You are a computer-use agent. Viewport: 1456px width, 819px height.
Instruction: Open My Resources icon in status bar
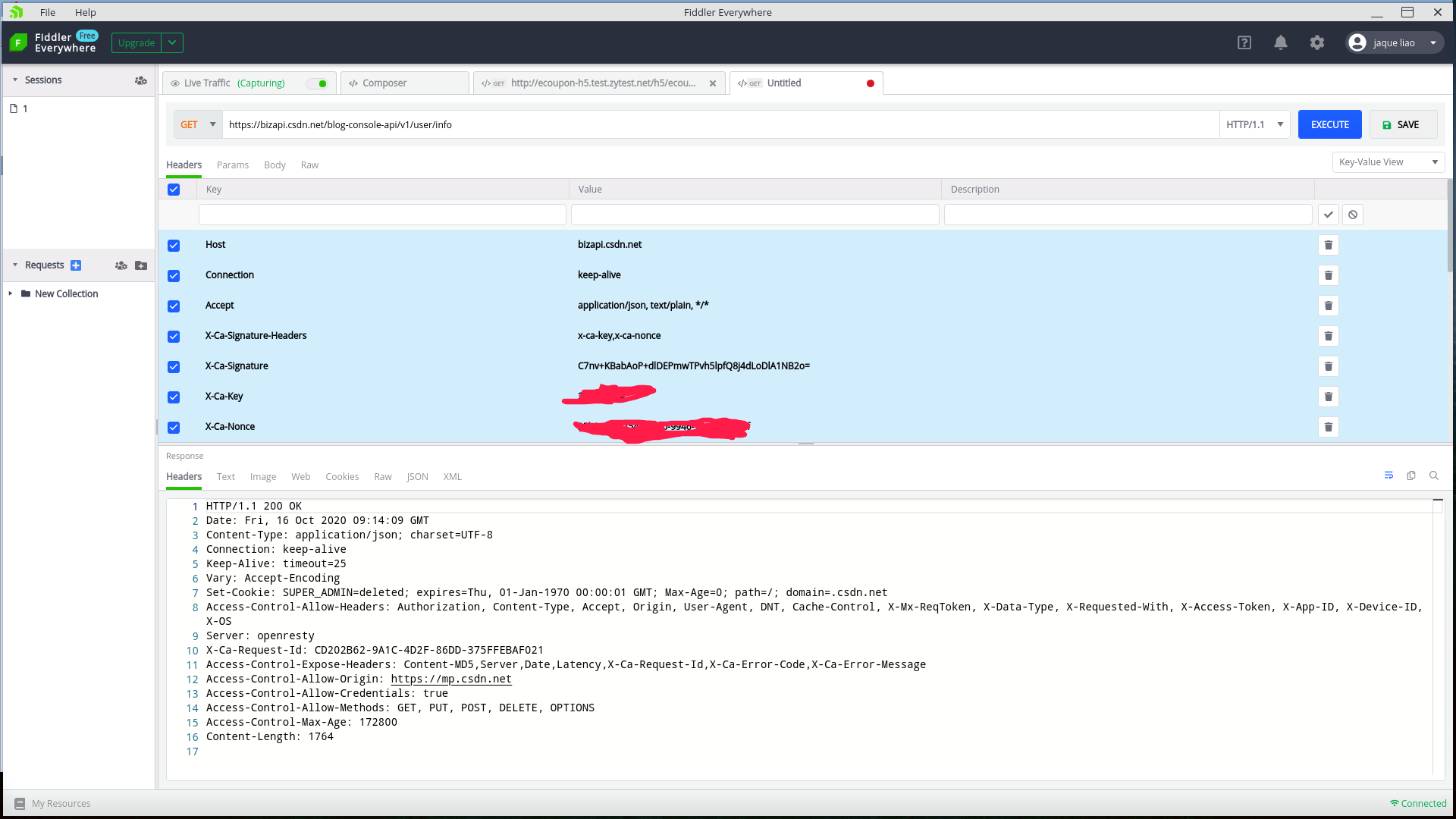[x=20, y=804]
